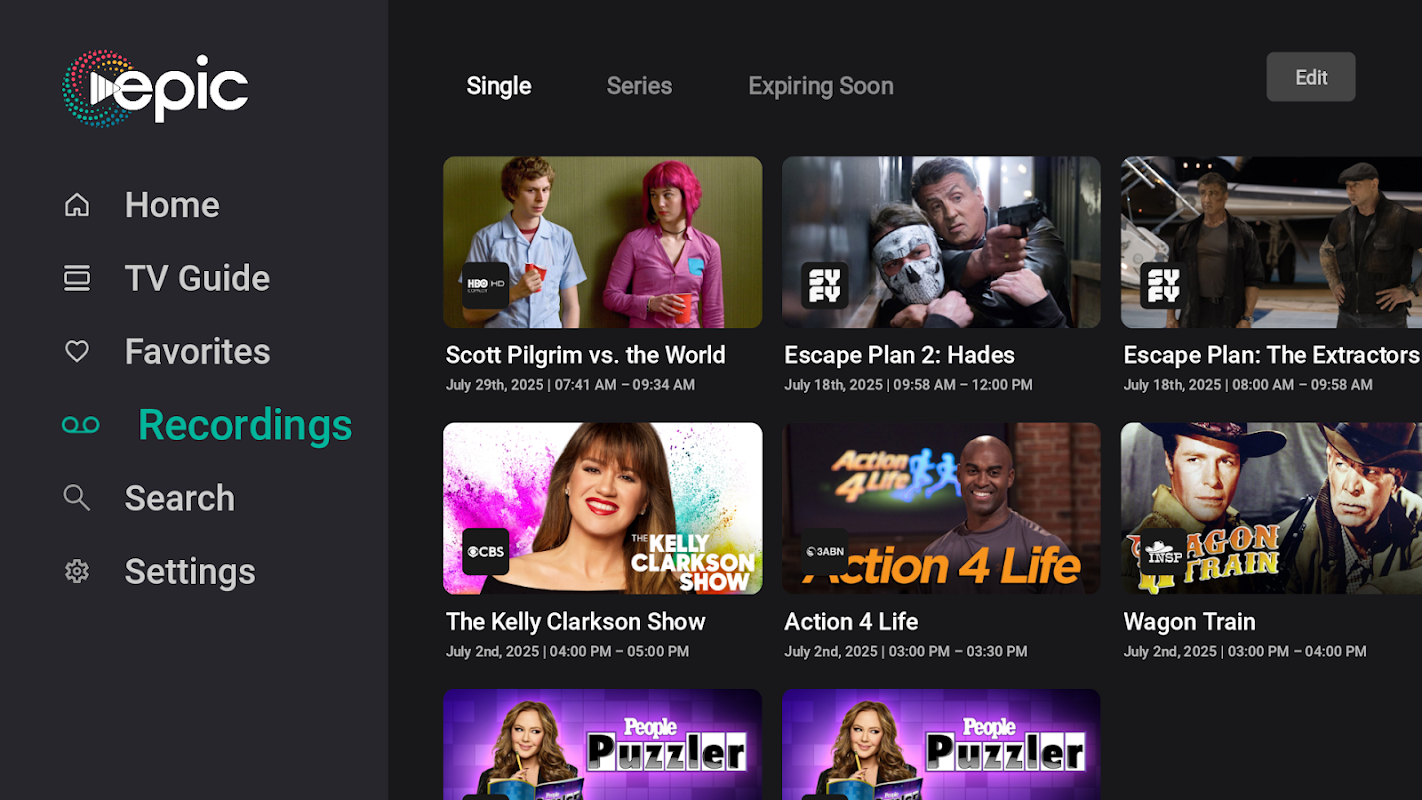Click the Favorites heart icon
The height and width of the screenshot is (800, 1422).
[77, 351]
